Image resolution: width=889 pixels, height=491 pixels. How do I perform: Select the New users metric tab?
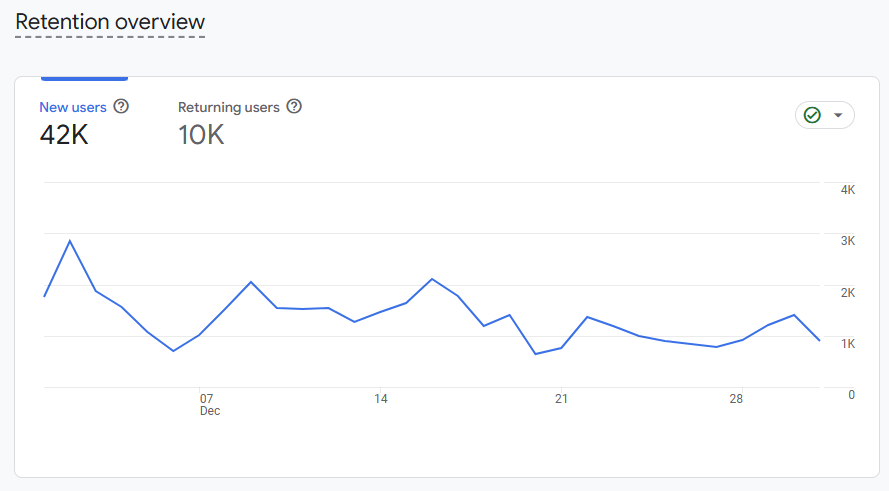(x=73, y=107)
